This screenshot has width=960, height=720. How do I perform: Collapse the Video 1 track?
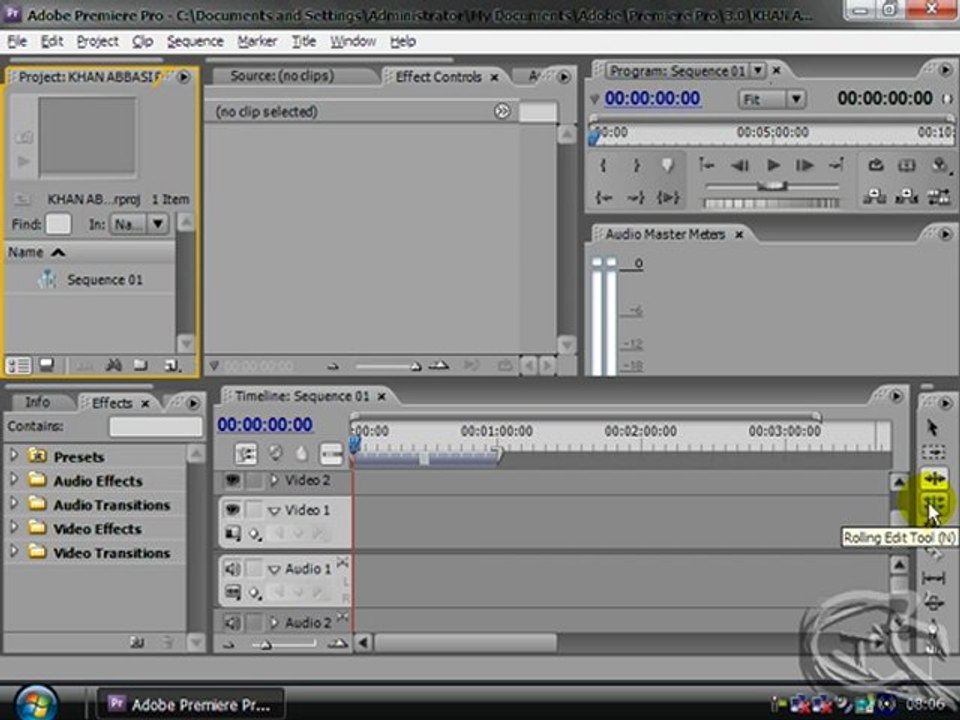point(274,510)
